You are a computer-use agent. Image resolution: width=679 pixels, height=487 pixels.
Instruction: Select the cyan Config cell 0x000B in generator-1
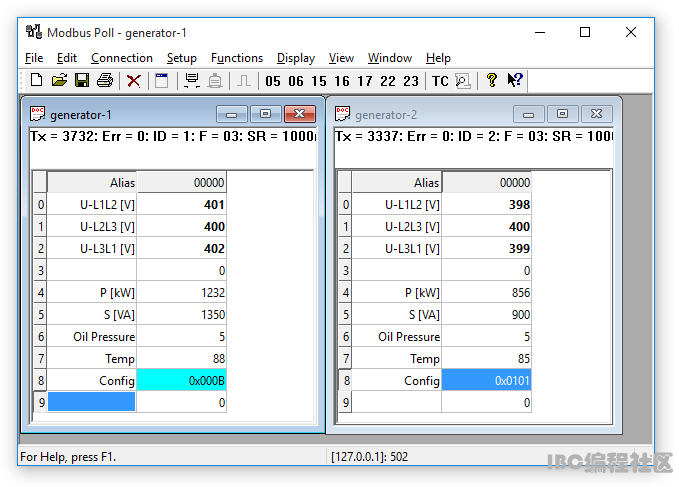[x=181, y=380]
